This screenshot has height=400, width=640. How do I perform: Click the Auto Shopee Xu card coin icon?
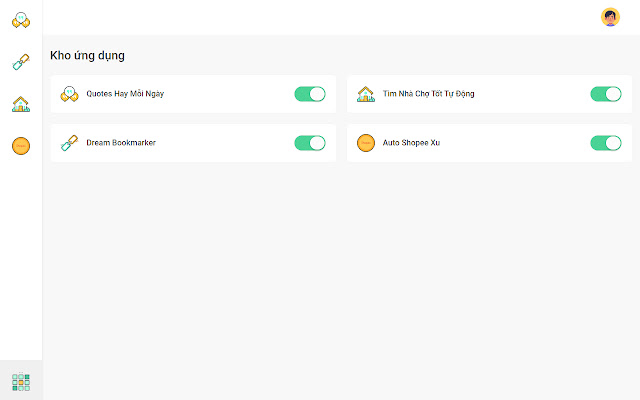(x=366, y=143)
